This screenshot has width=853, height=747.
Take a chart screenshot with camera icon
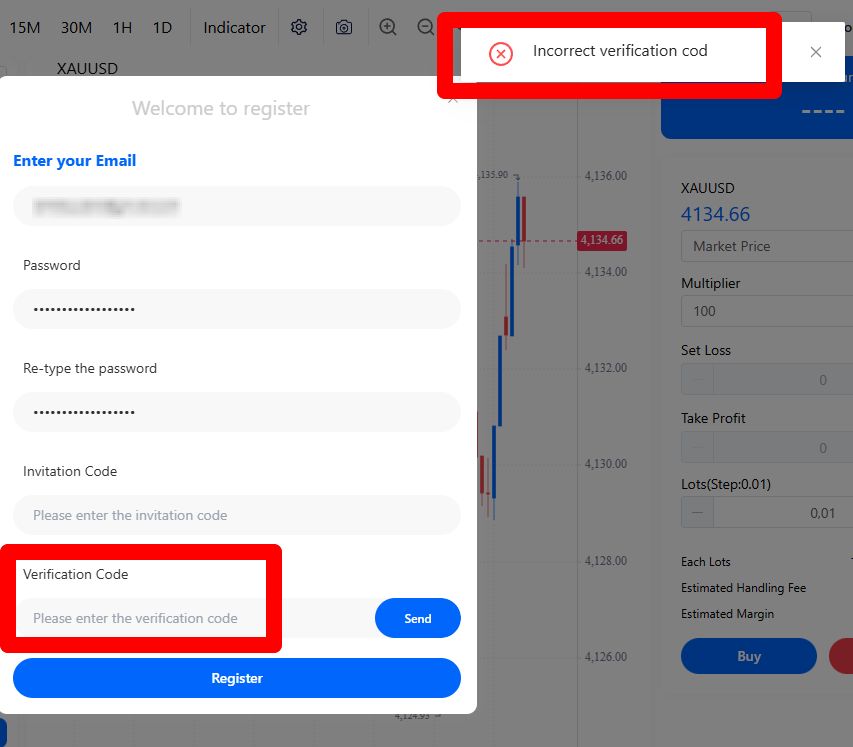[x=344, y=27]
